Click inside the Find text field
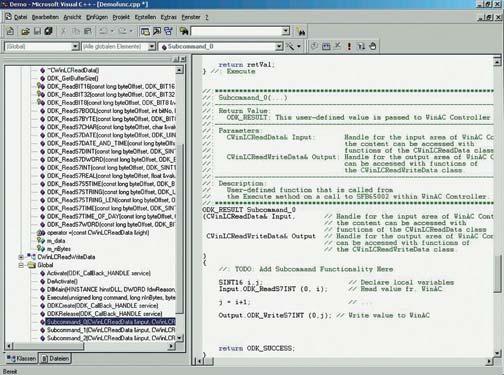Image resolution: width=504 pixels, height=375 pixels. (236, 31)
